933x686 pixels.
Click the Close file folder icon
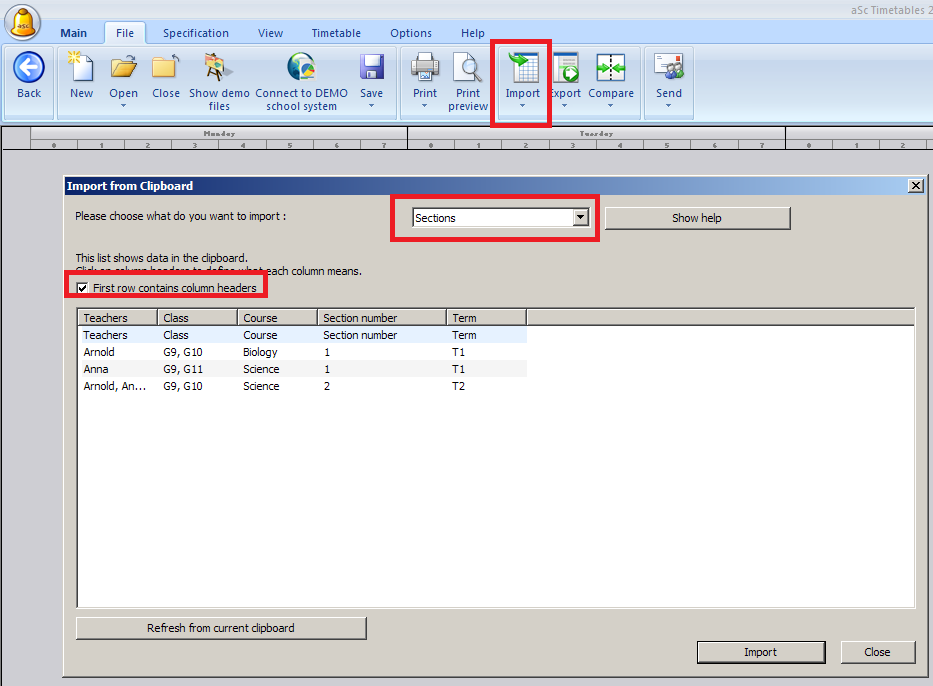point(166,68)
